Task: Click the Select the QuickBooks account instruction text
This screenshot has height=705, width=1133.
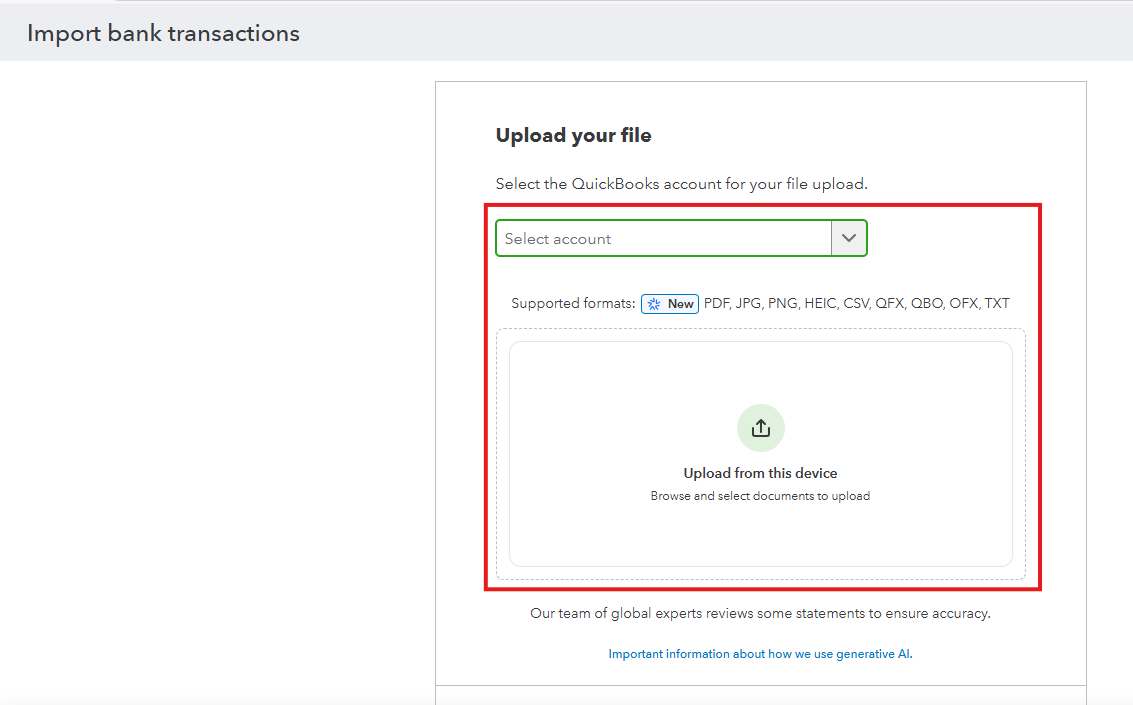Action: [x=681, y=184]
